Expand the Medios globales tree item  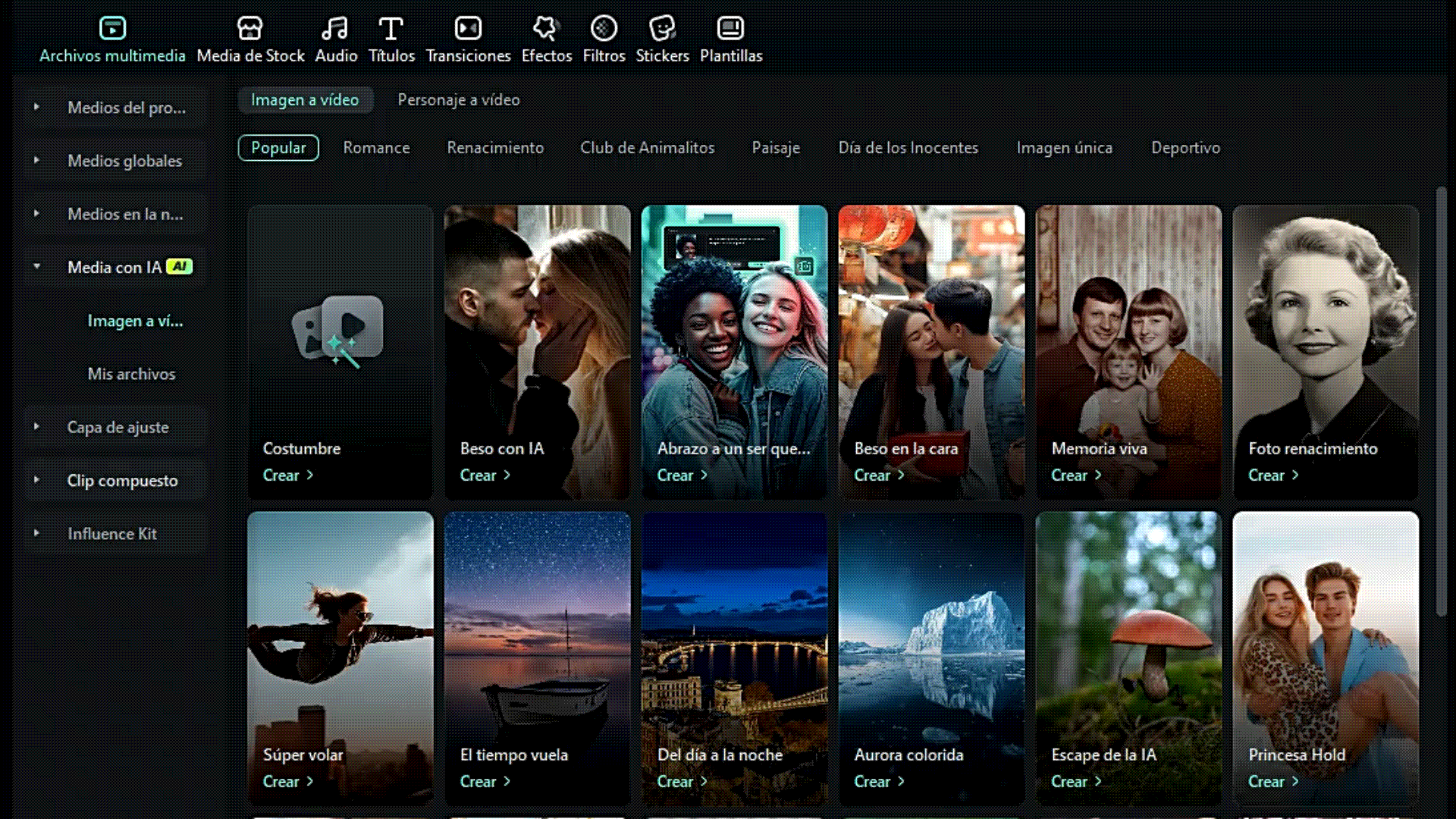(x=36, y=161)
